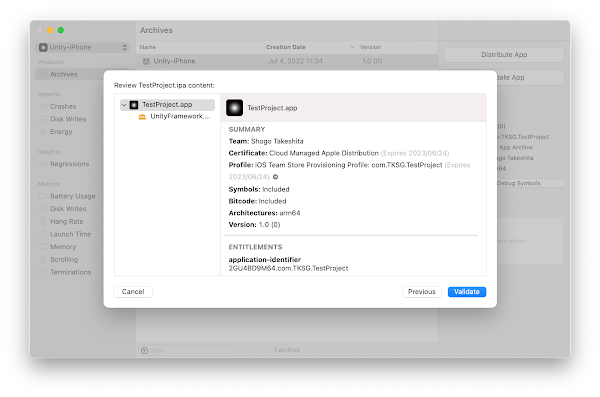Click the Launch Time clock icon
600x397 pixels.
[x=43, y=234]
